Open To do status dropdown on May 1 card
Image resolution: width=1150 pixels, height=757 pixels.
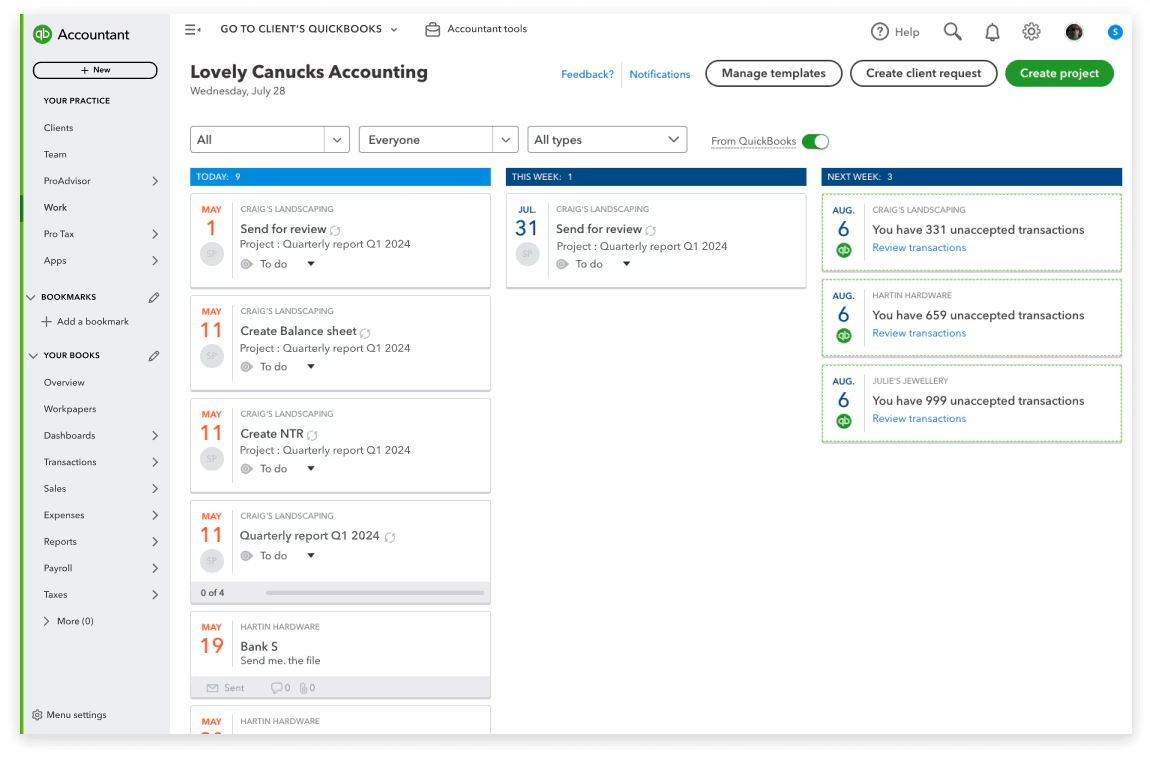tap(311, 264)
